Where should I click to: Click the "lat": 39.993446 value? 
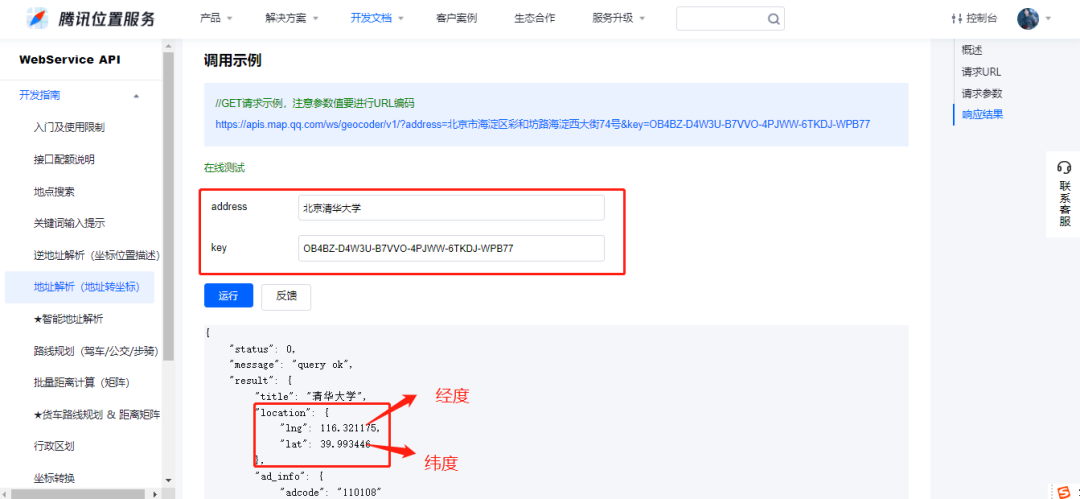(x=324, y=445)
